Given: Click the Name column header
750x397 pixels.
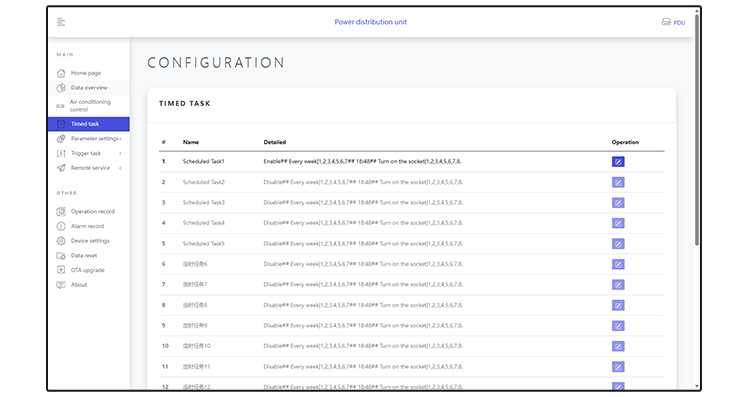Looking at the screenshot, I should [190, 142].
